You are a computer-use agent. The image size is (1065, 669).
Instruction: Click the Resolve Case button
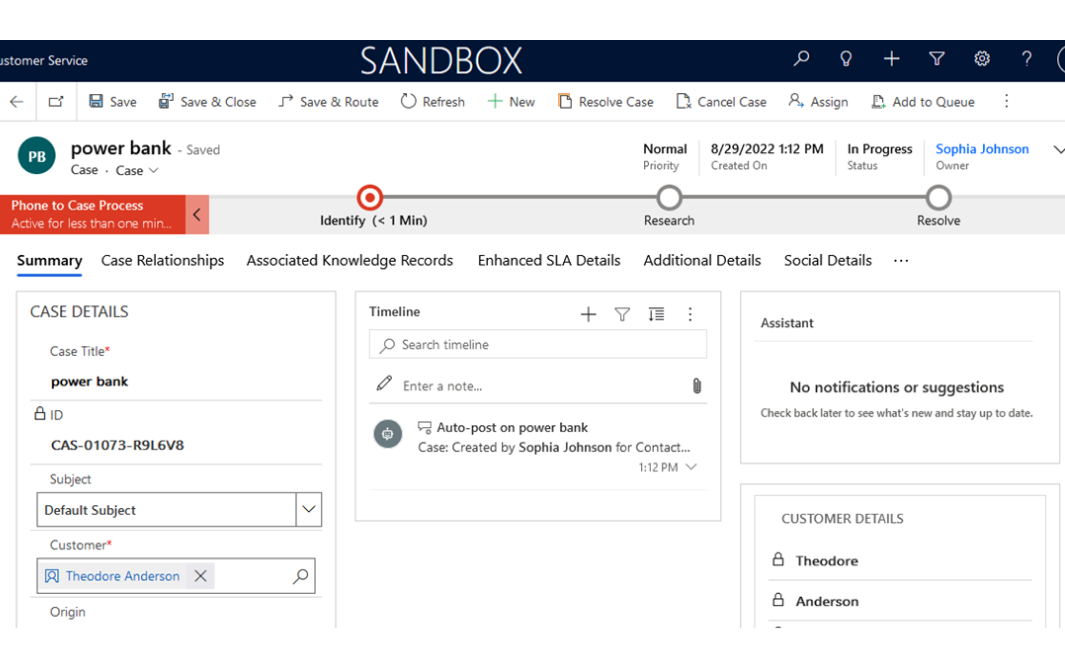click(606, 102)
